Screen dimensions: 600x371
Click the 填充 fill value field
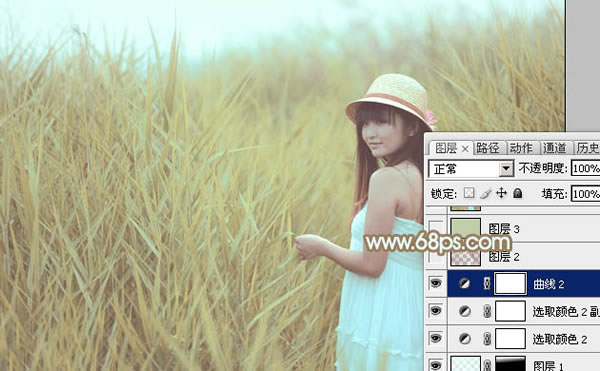586,194
